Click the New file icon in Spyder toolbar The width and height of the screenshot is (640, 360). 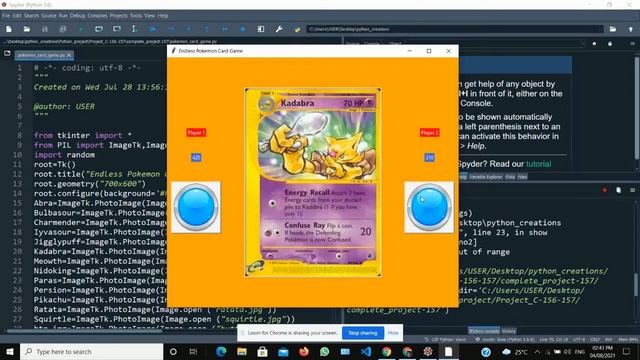point(9,29)
